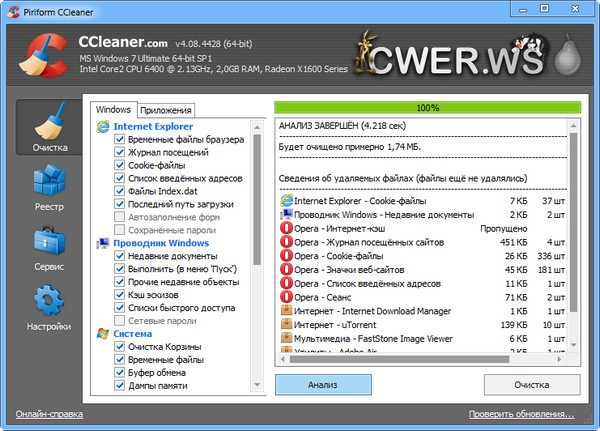Image resolution: width=600 pixels, height=431 pixels.
Task: Click the Система Windows flag icon
Action: [103, 333]
